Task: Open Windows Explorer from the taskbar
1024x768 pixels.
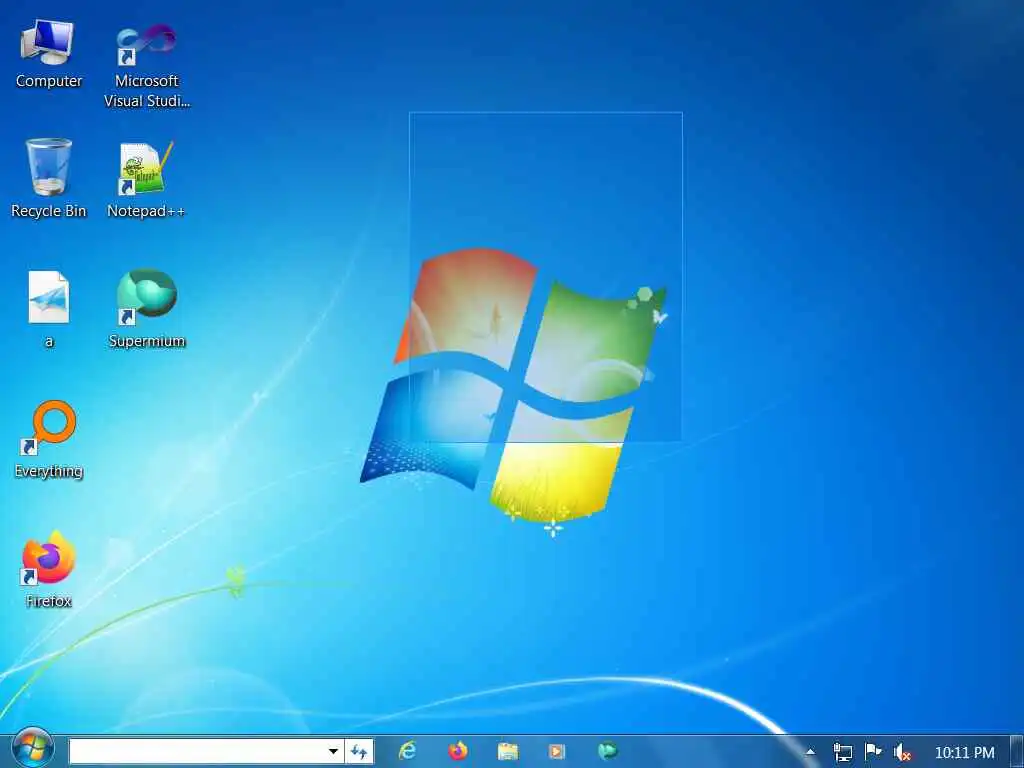Action: click(507, 751)
